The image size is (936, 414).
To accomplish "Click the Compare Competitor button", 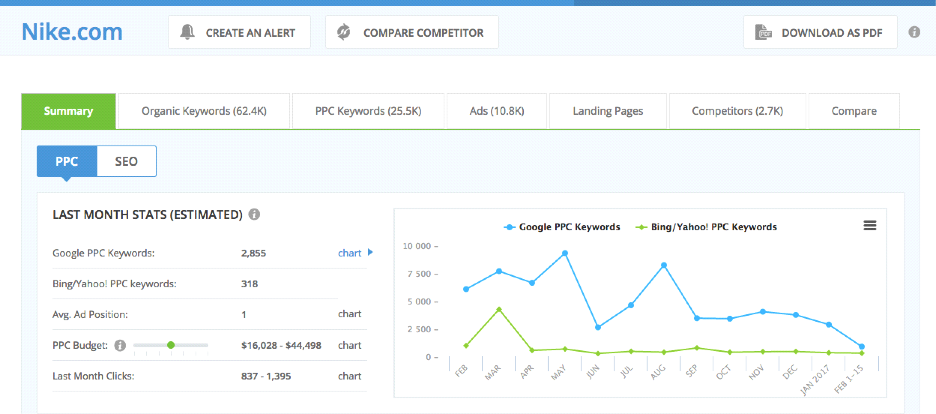I will coord(412,32).
